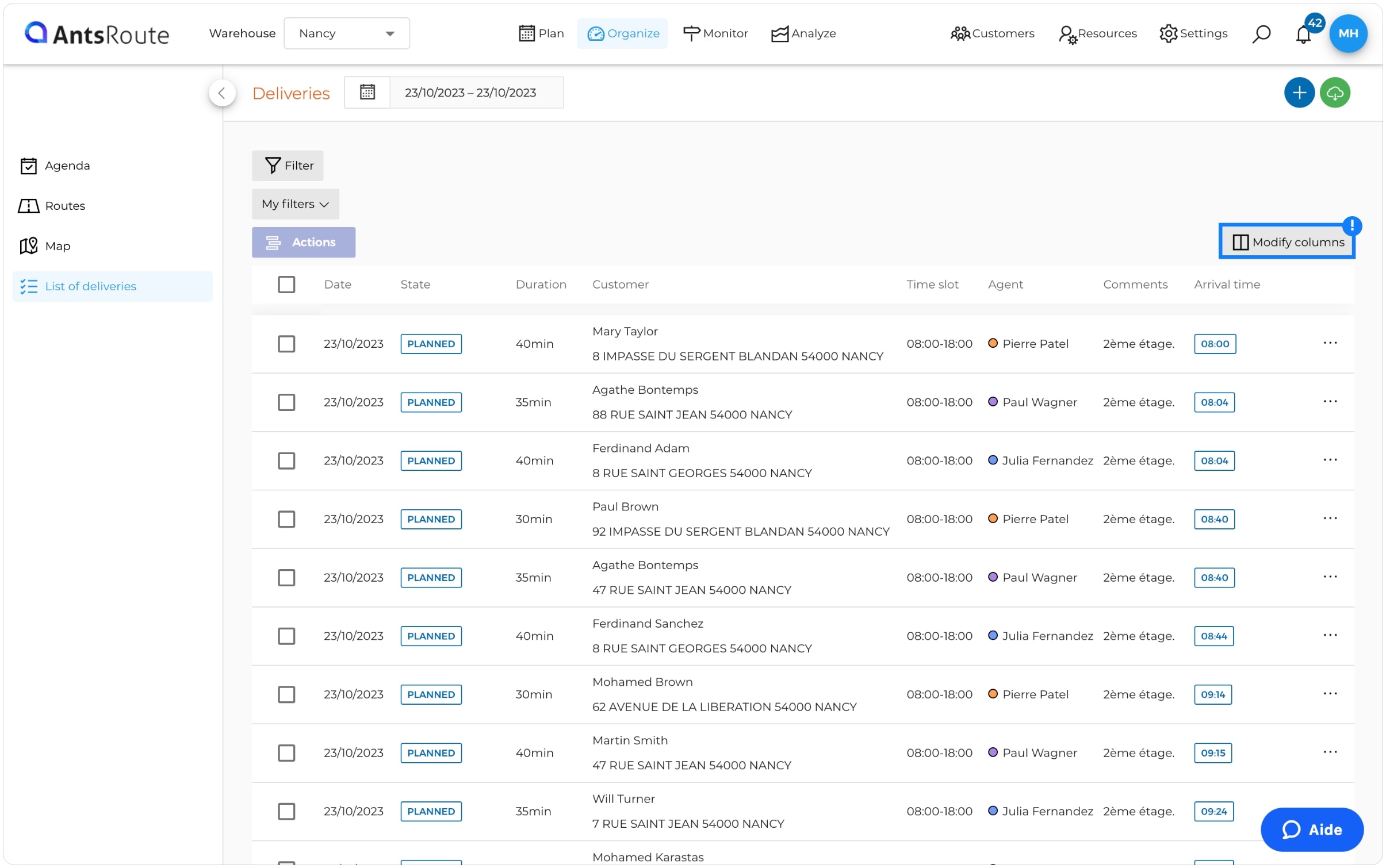Expand the My filters dropdown
The height and width of the screenshot is (868, 1386).
(295, 204)
